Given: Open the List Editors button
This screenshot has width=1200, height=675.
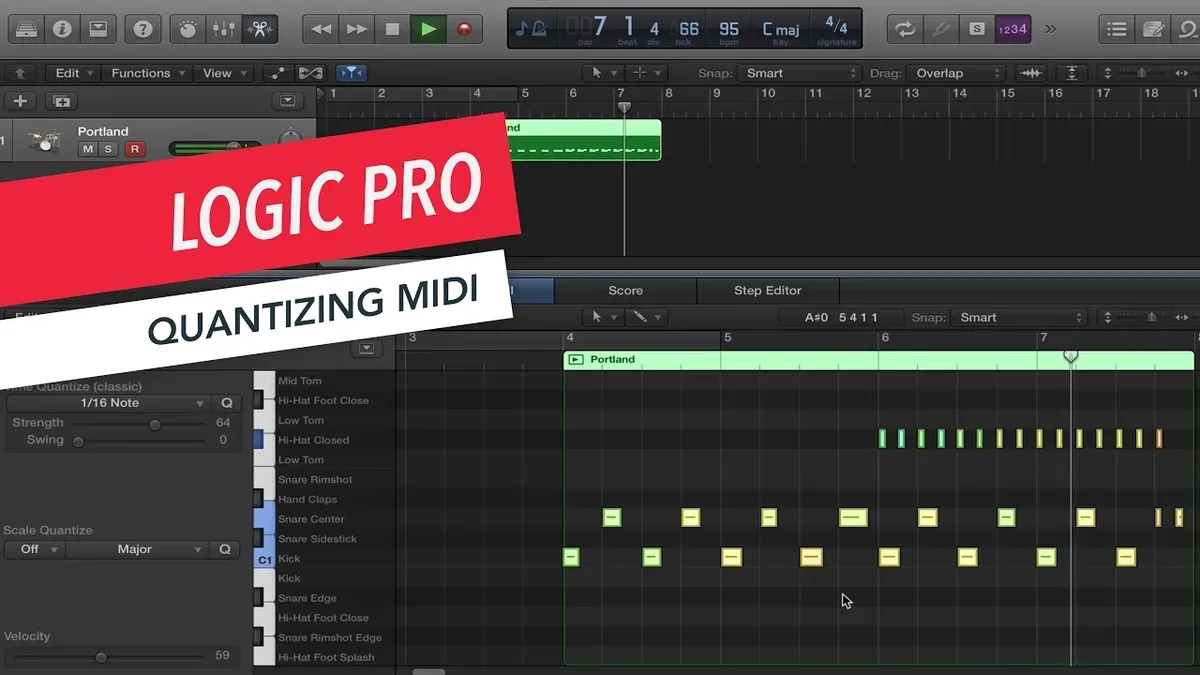Looking at the screenshot, I should [1117, 29].
